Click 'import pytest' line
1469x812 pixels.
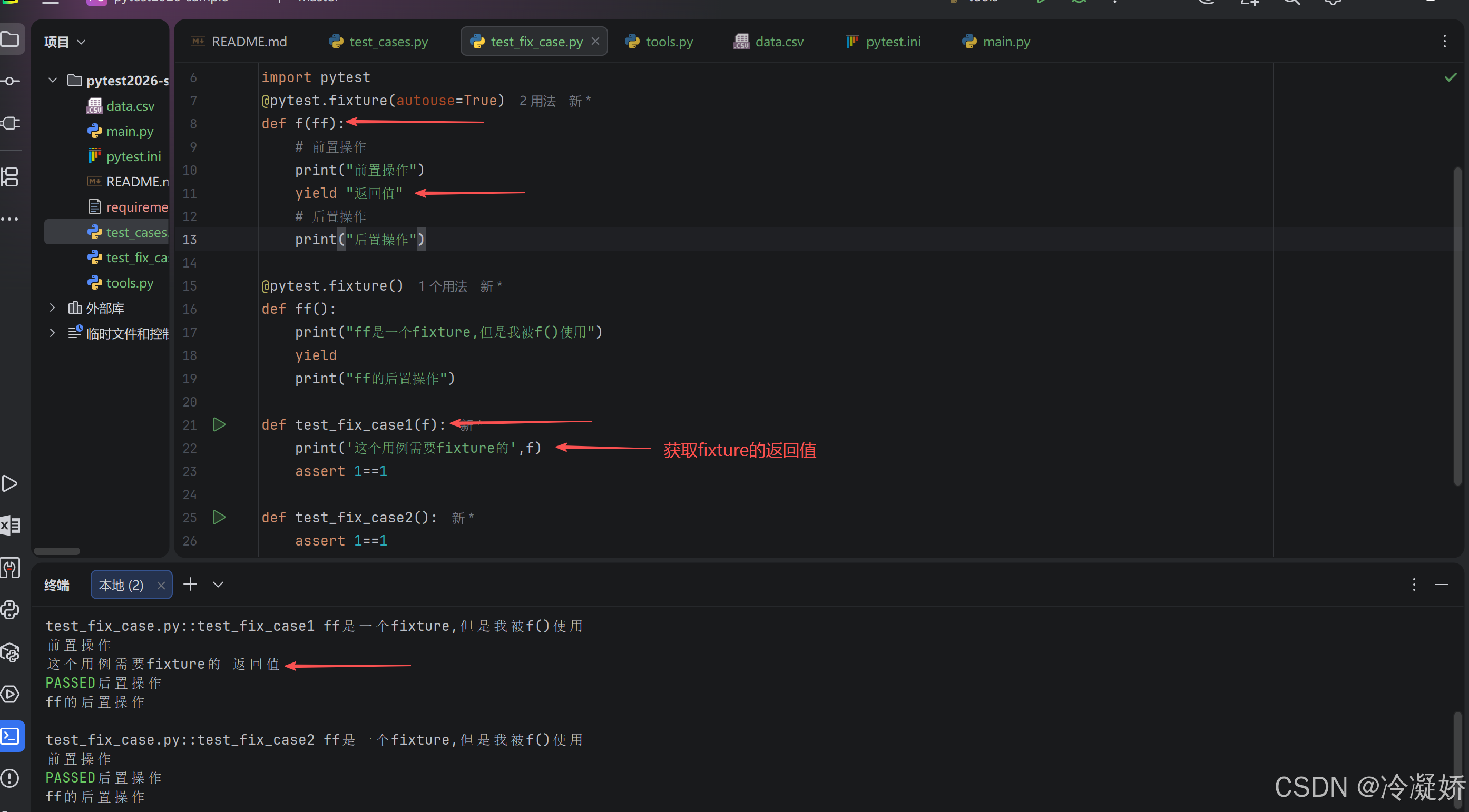point(316,77)
